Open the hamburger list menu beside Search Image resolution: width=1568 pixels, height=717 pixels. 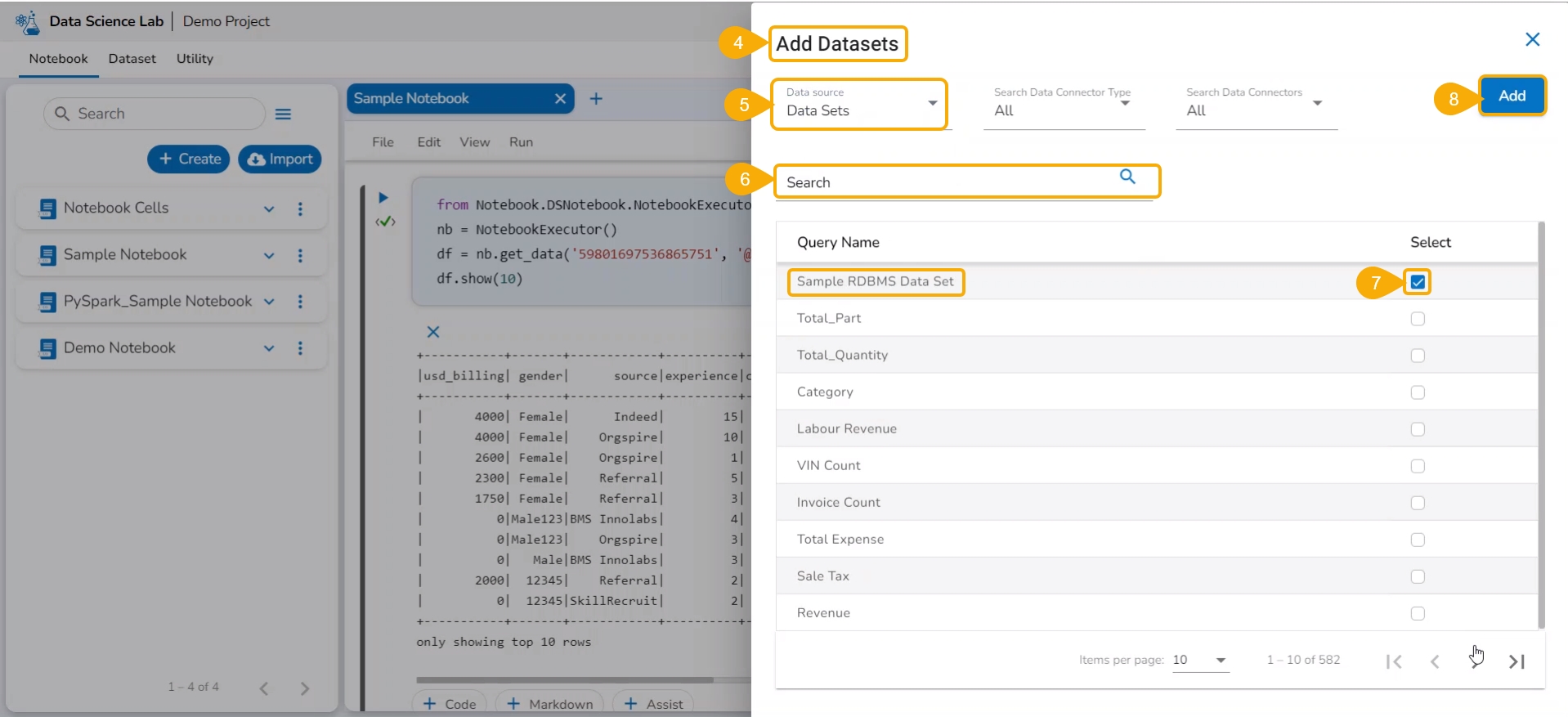coord(283,114)
